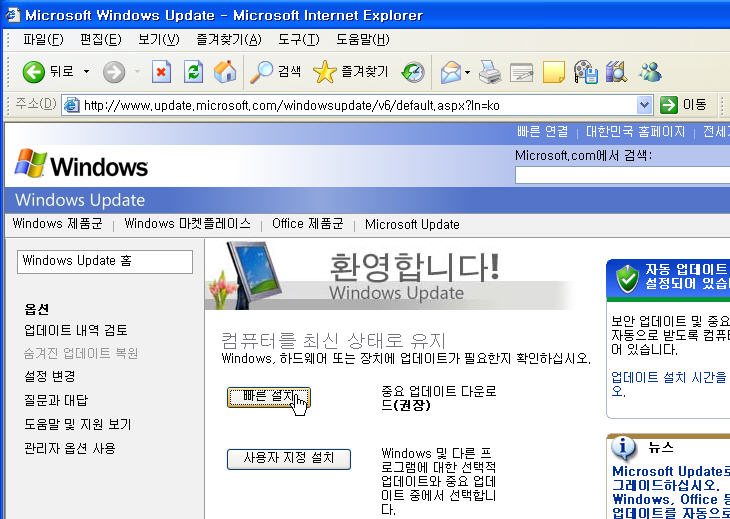730x519 pixels.
Task: Open the History clock icon
Action: click(413, 72)
